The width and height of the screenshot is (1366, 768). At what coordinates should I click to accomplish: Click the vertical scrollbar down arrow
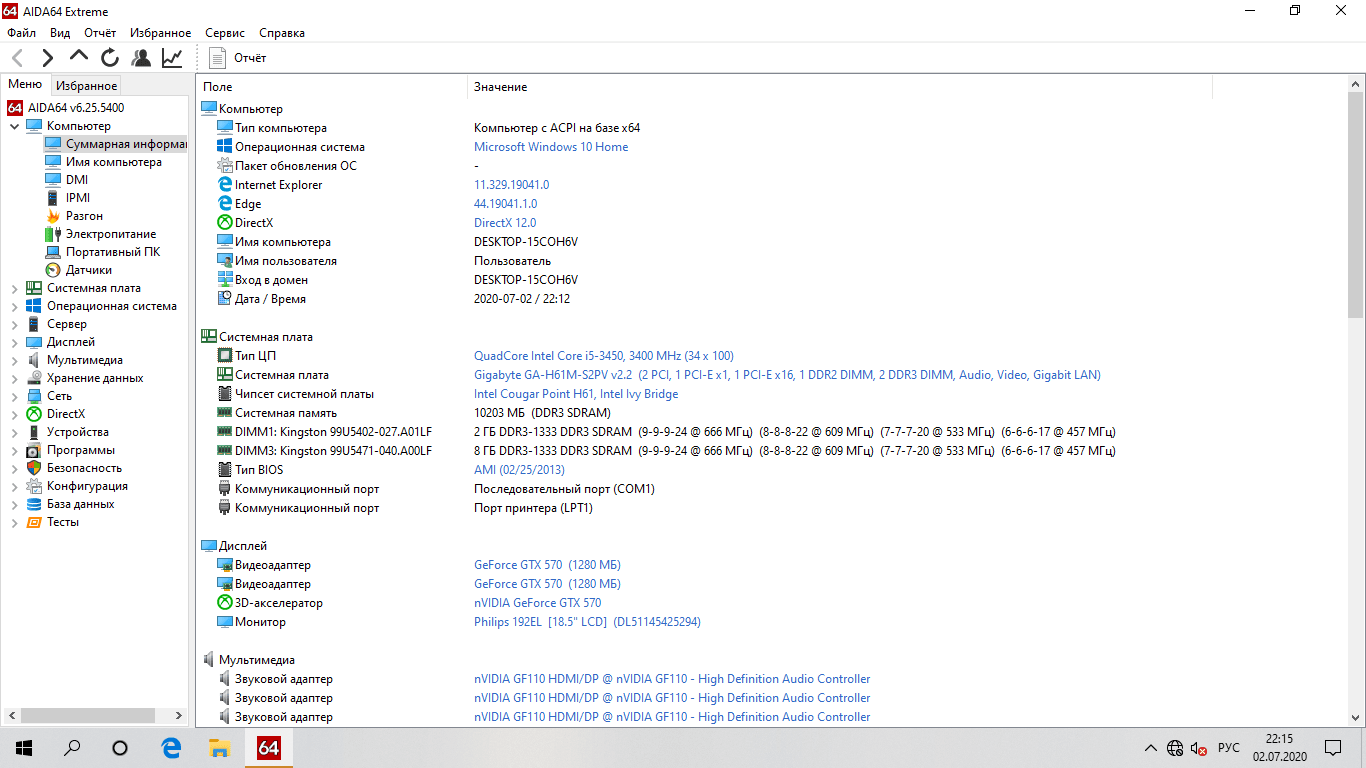tap(1356, 718)
